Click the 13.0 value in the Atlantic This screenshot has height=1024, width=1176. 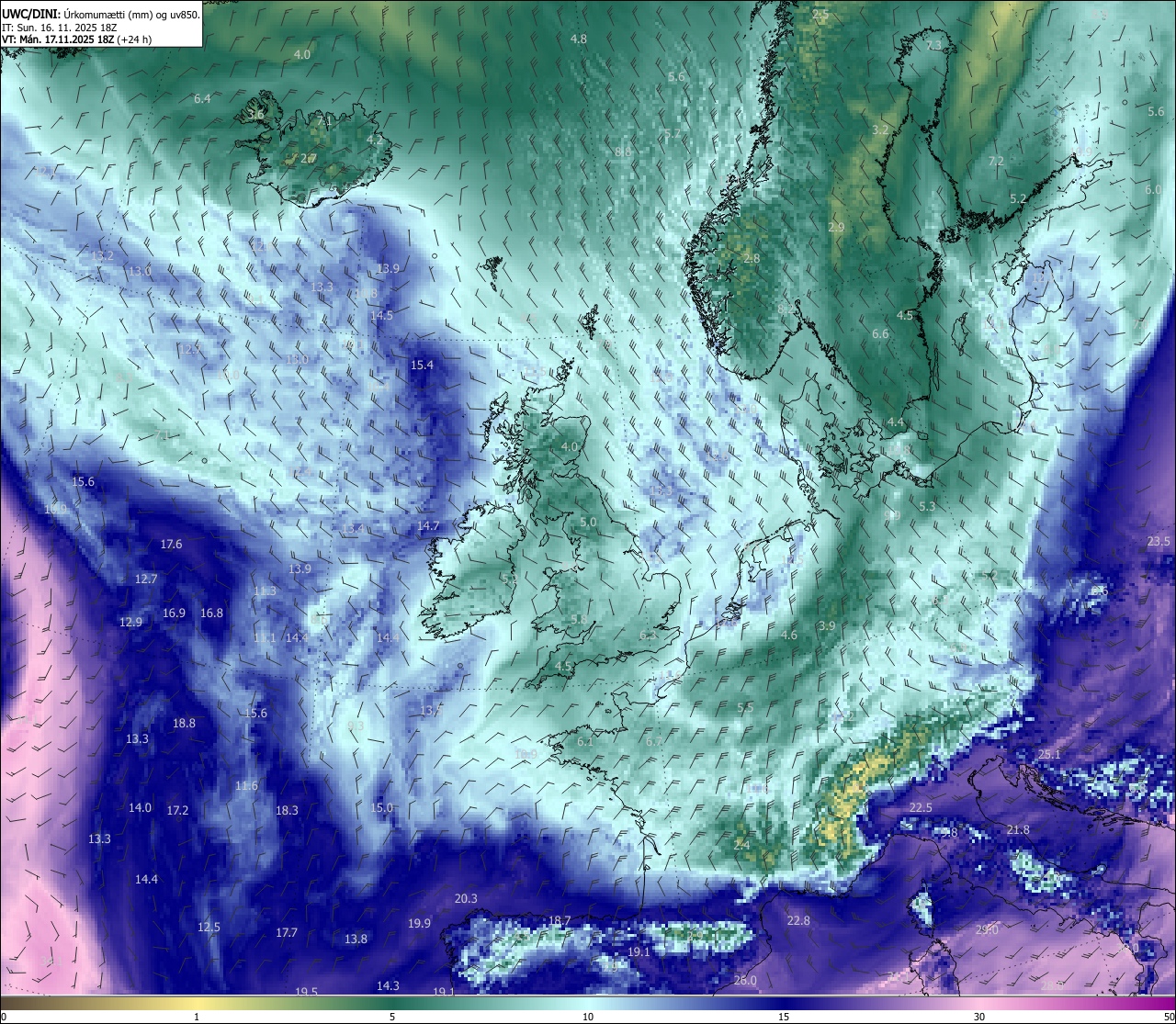(x=140, y=271)
